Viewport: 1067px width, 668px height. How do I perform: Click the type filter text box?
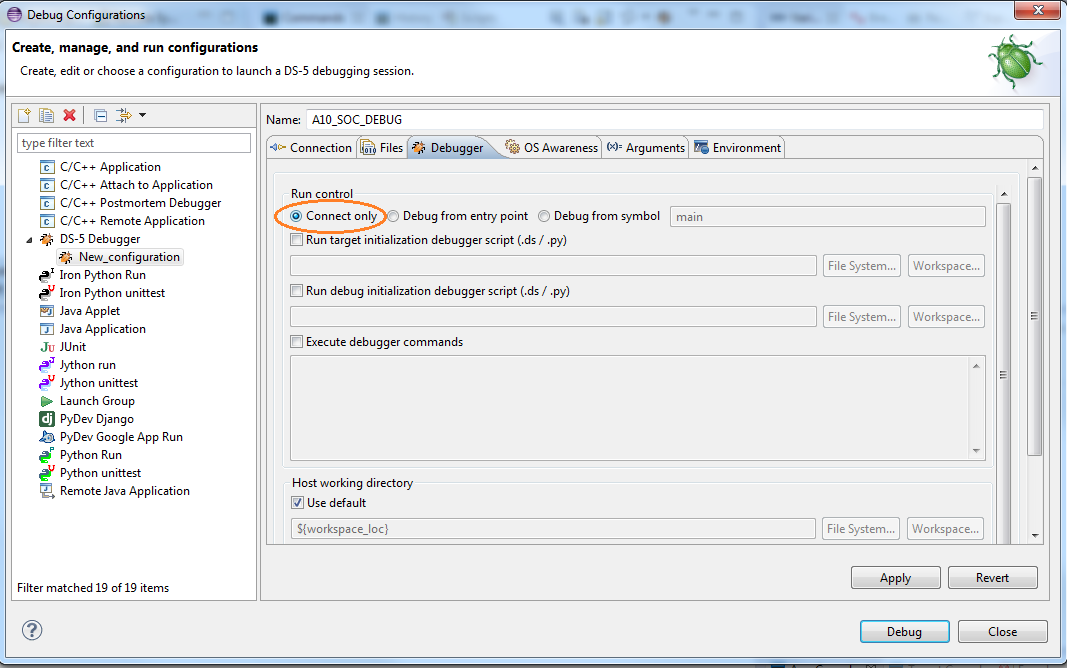point(134,143)
